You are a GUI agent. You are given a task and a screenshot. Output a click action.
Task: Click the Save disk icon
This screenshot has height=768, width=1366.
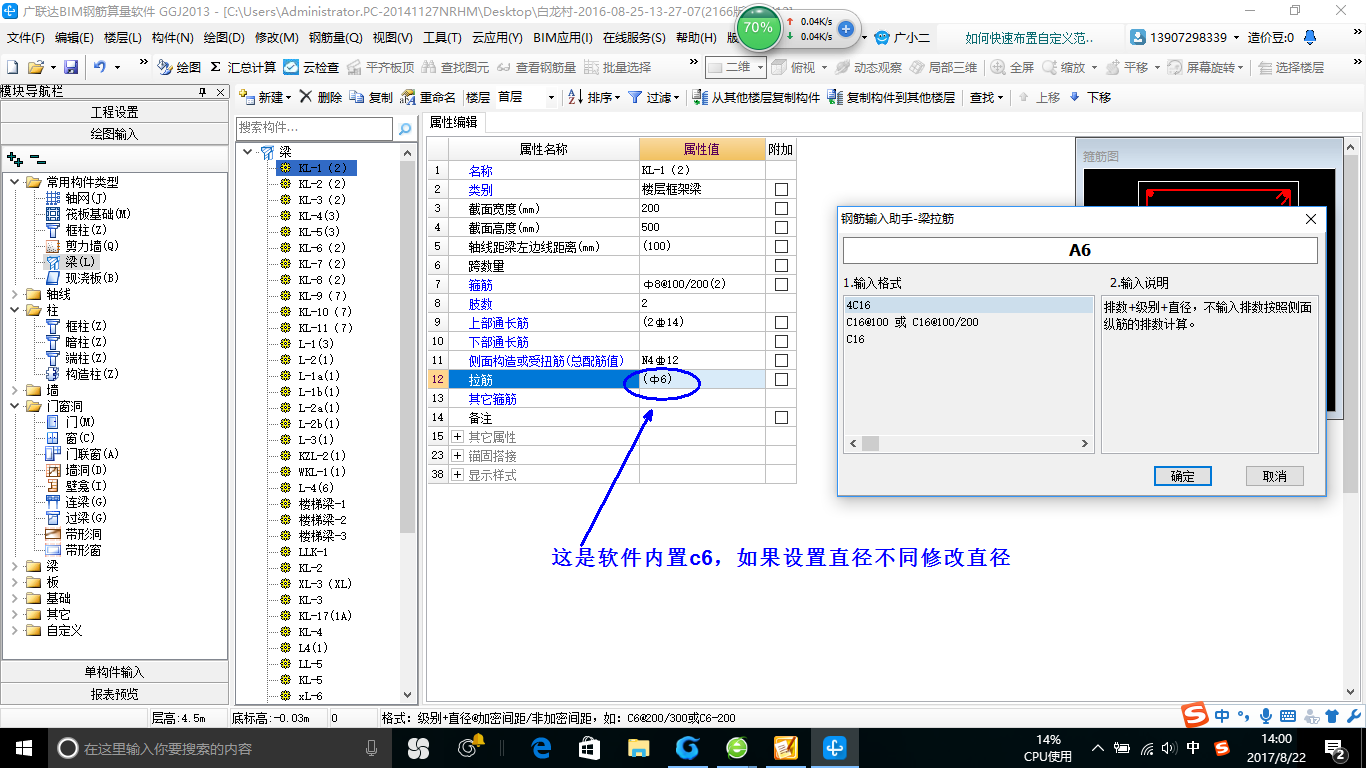[71, 67]
